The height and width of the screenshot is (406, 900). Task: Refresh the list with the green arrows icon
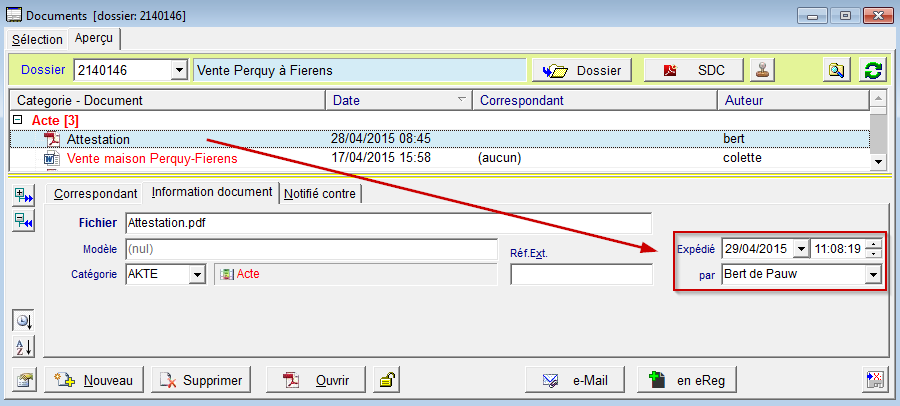pyautogui.click(x=872, y=70)
